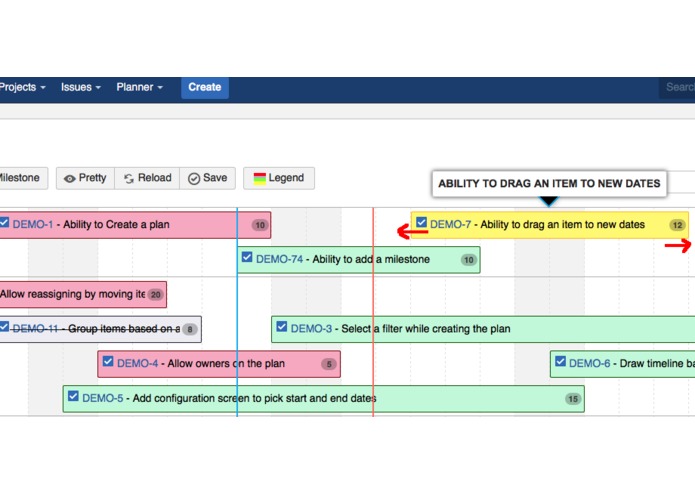Open the DEMO-74 issue link

279,259
